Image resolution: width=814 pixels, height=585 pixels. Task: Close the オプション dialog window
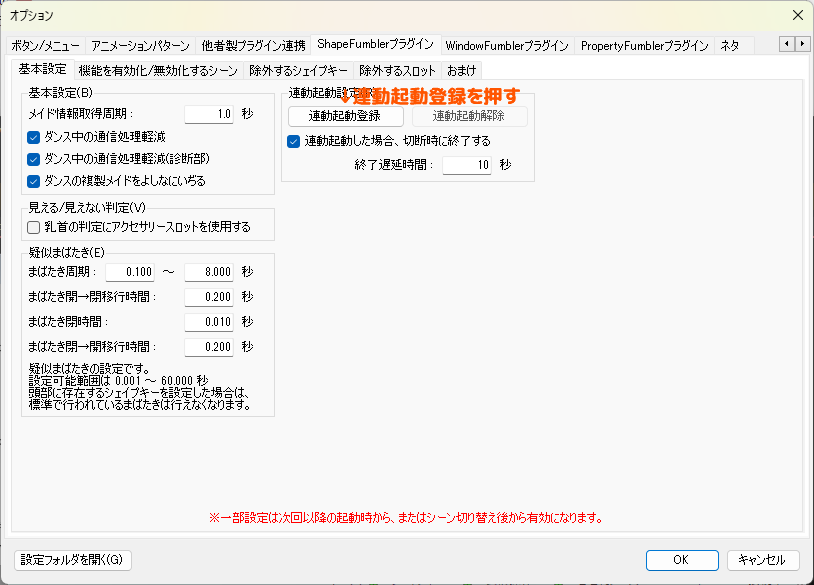796,15
